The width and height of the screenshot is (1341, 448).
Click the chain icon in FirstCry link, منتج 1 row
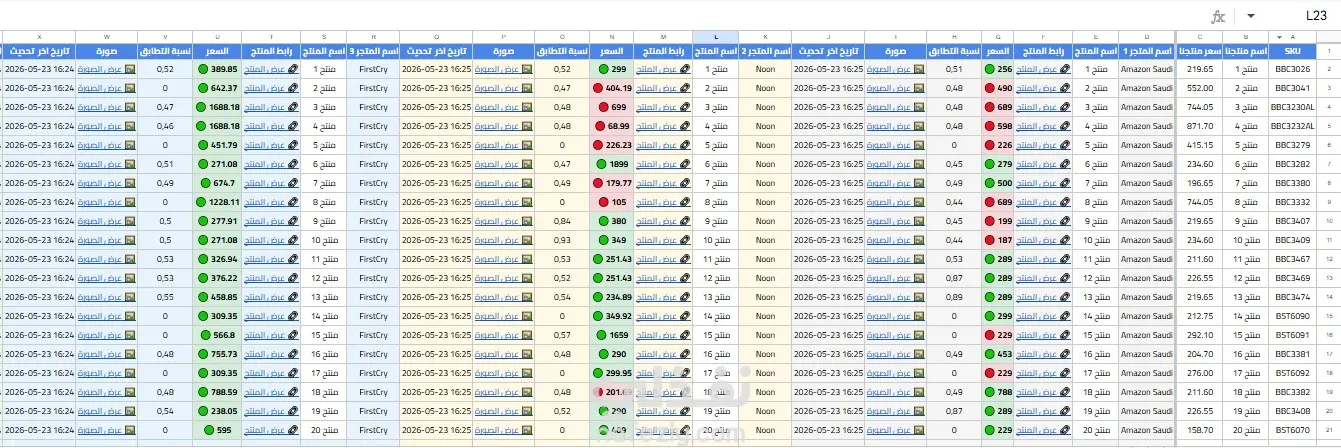[x=292, y=69]
